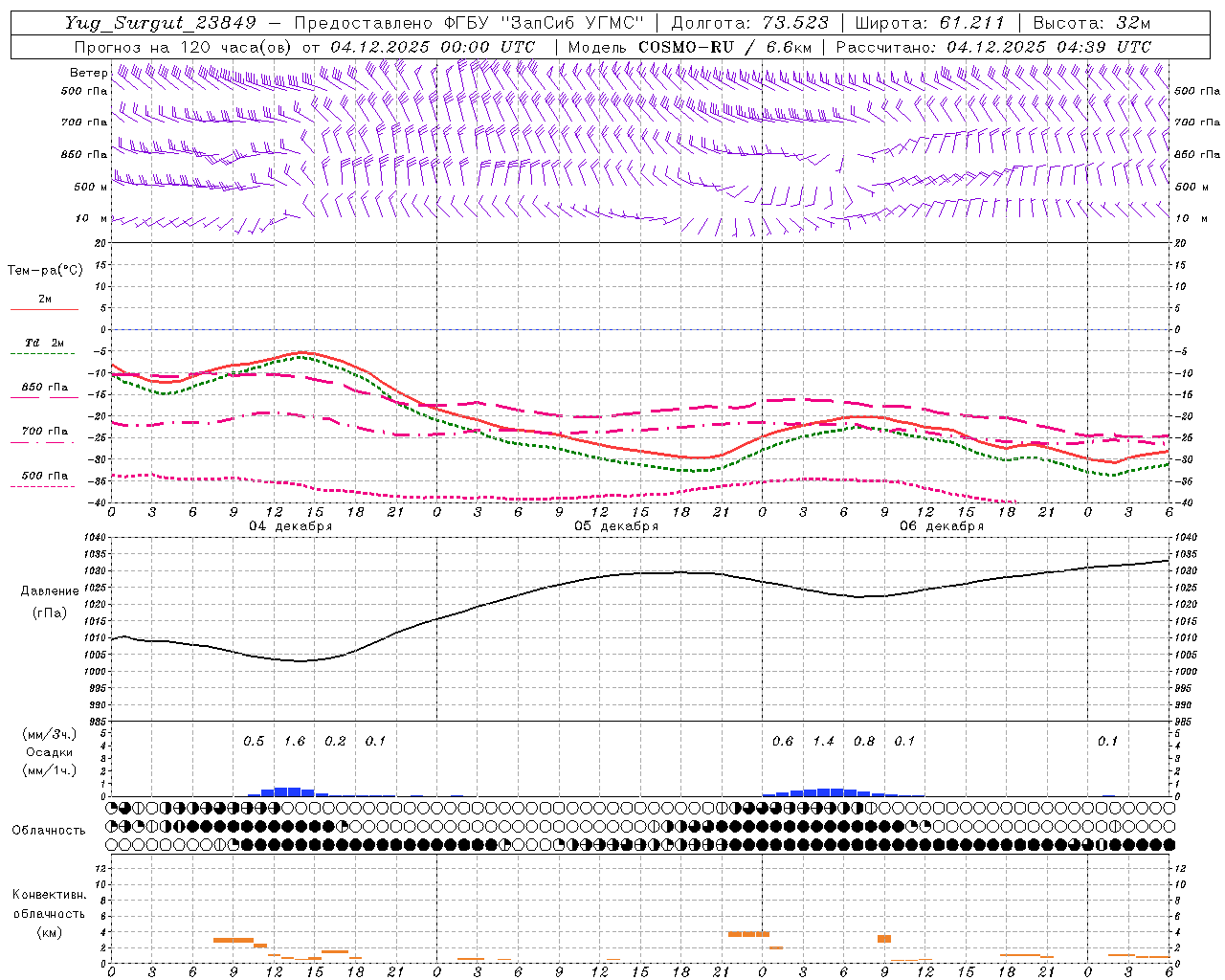Click the Осадки precipitation label
The height and width of the screenshot is (980, 1225).
(x=49, y=752)
